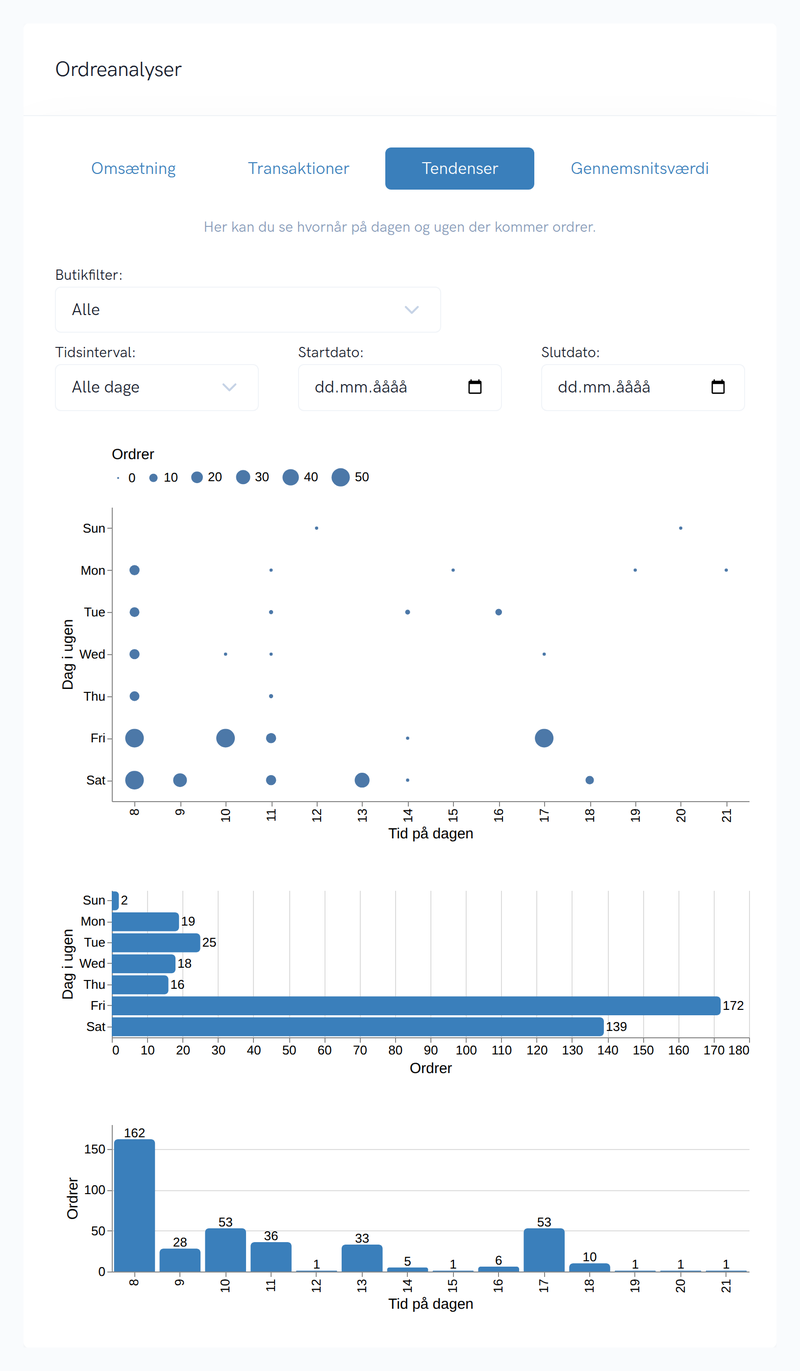
Task: Click the Friday bubble at hour 17
Action: [544, 738]
